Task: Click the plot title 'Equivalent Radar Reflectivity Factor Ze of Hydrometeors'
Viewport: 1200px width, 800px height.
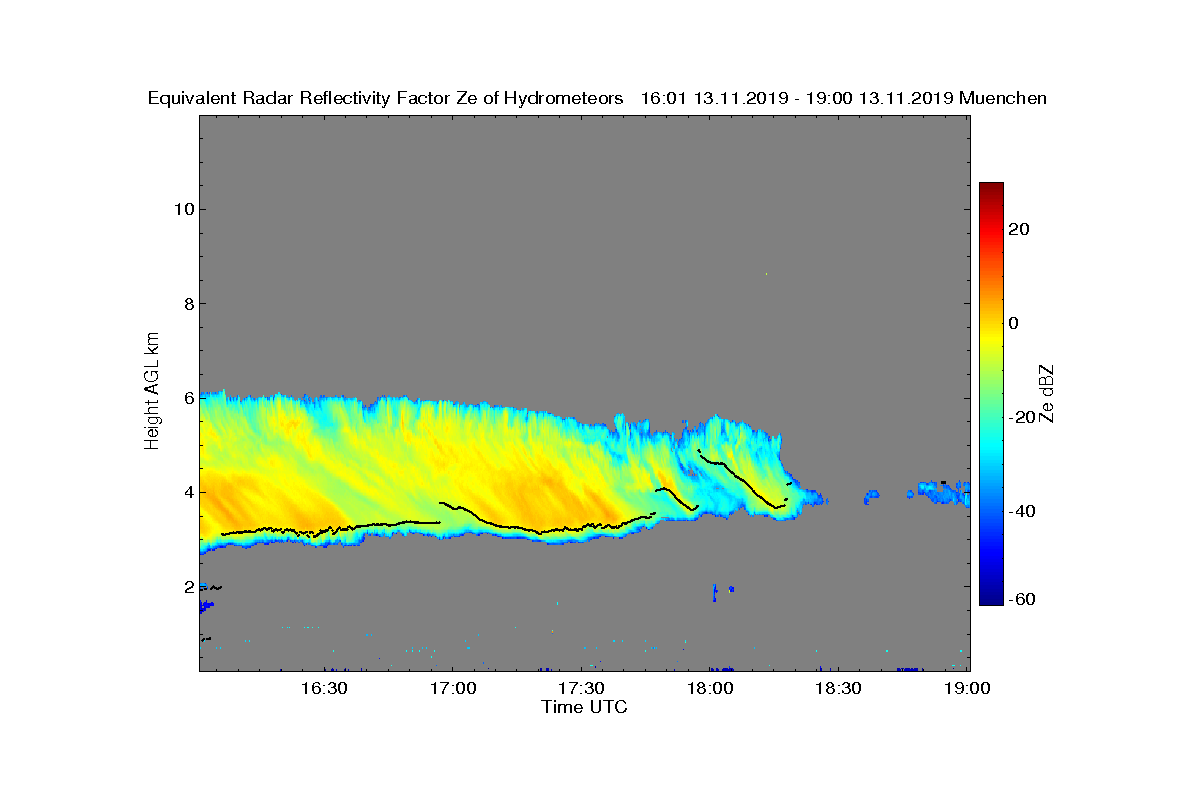Action: (x=385, y=98)
